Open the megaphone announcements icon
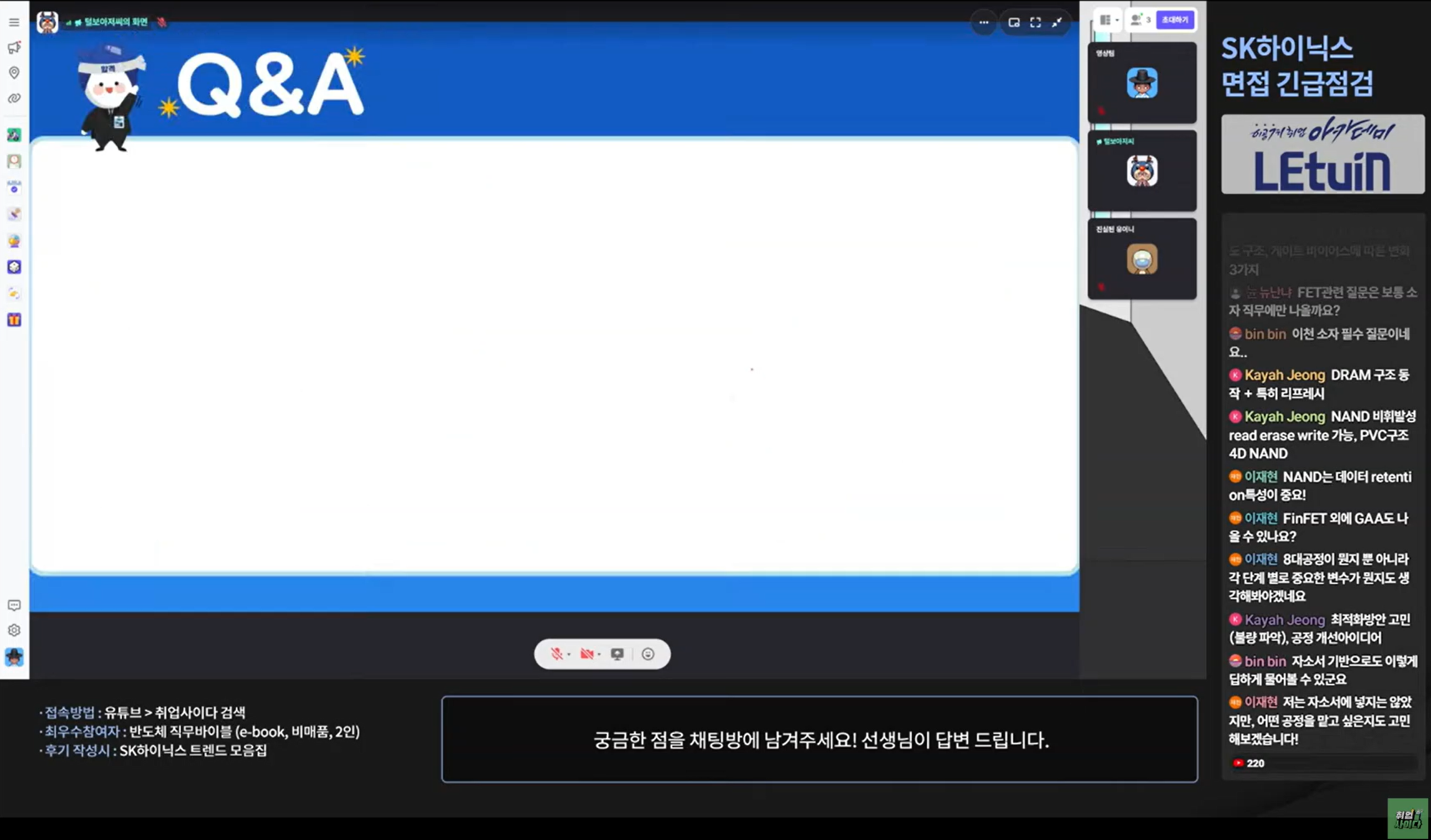Viewport: 1431px width, 840px height. tap(14, 47)
